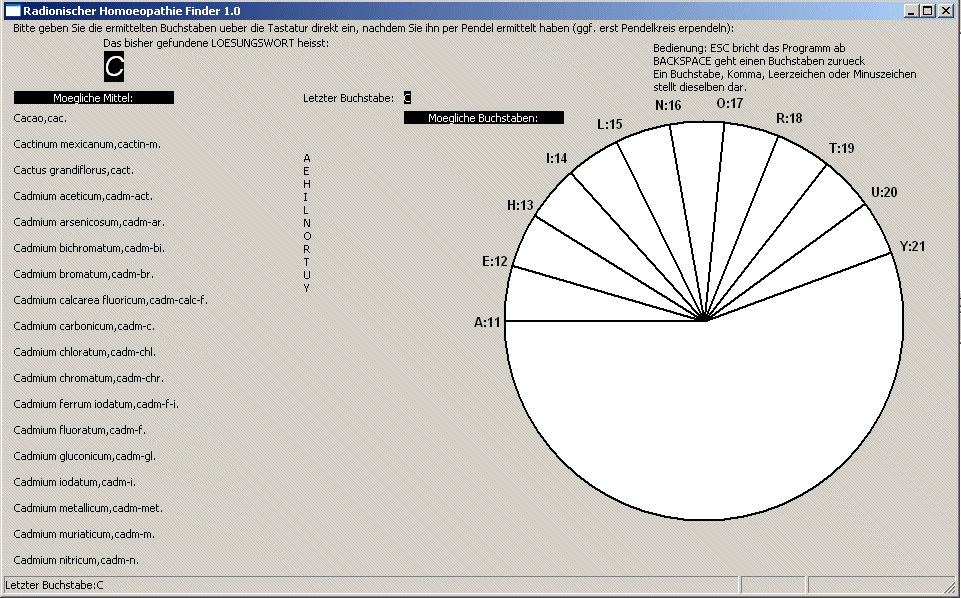Click the 'E:12' label on the pendulum circle
Screen dimensions: 961x598
point(495,262)
